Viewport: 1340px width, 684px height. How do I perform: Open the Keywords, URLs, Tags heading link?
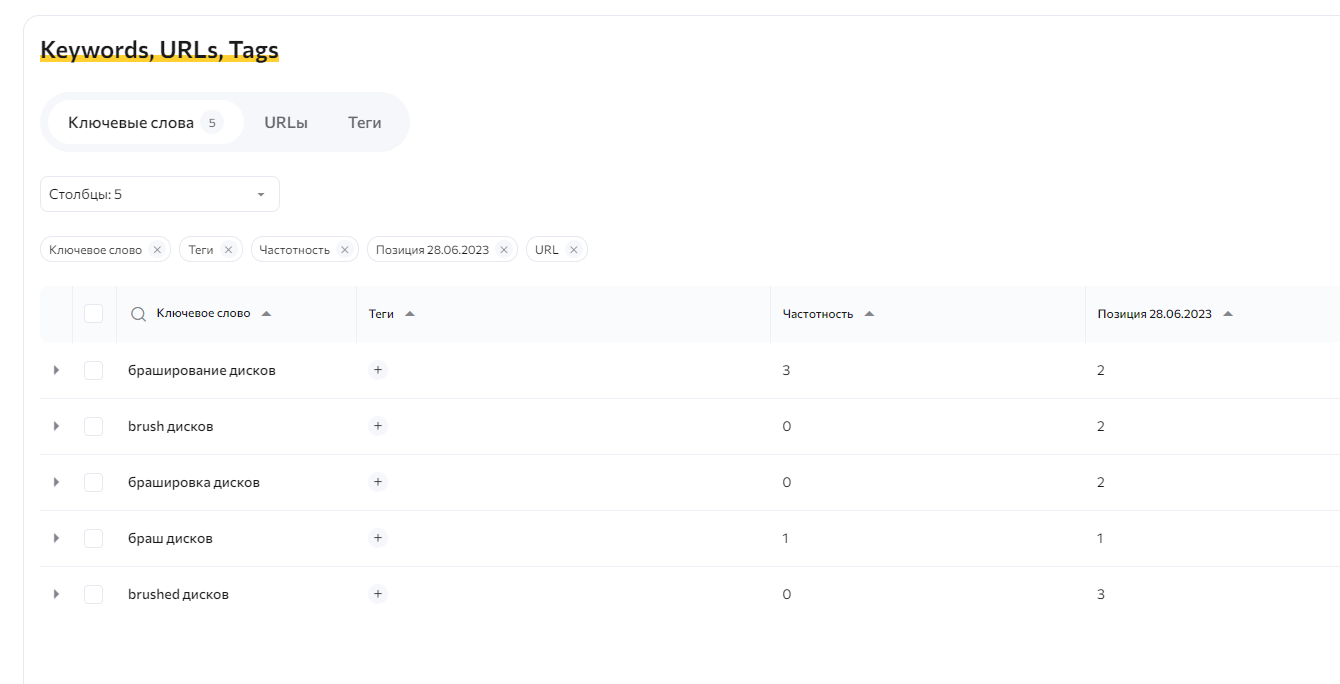(159, 48)
